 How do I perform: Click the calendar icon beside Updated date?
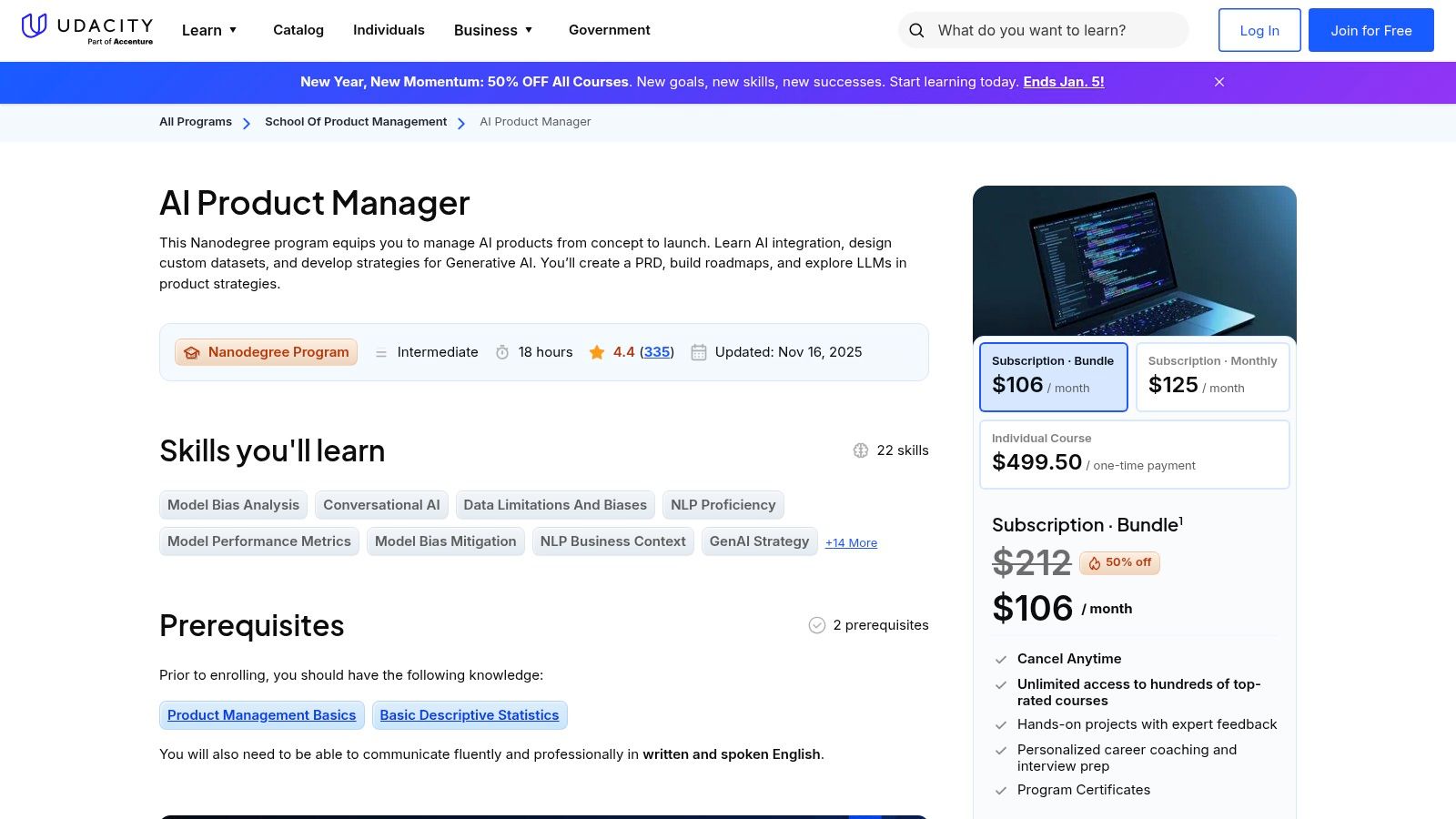pos(699,352)
